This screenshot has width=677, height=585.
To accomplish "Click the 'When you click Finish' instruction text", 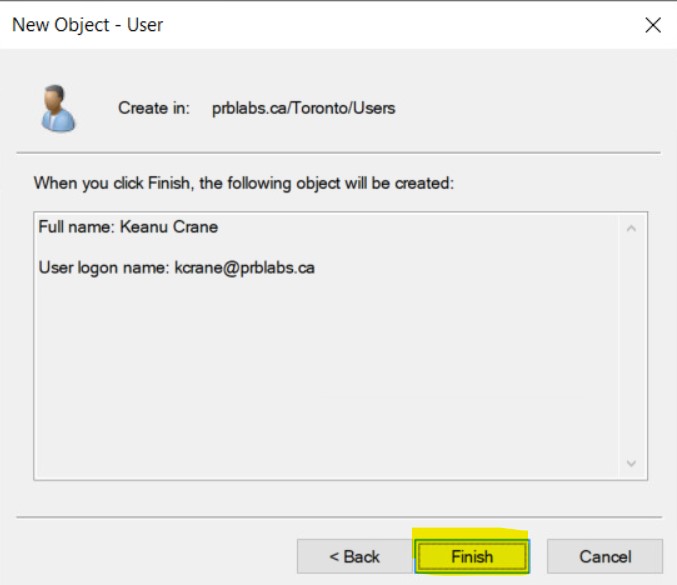I will (245, 184).
